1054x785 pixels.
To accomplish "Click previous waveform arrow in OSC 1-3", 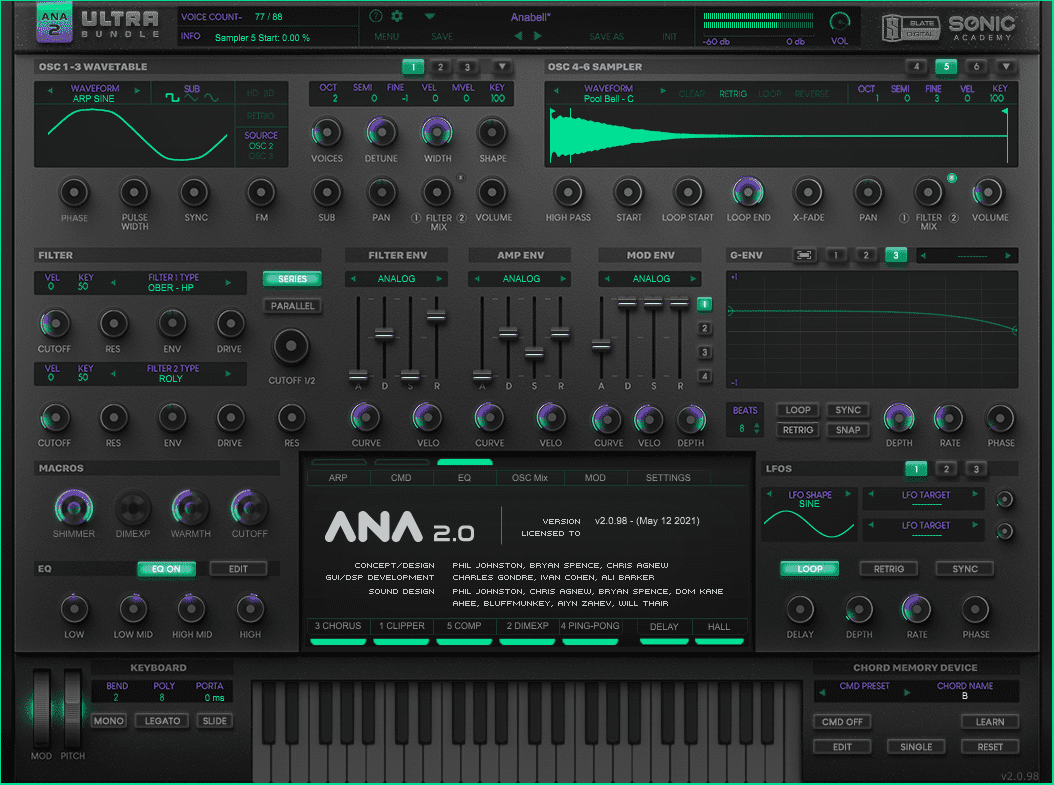I will (50, 89).
